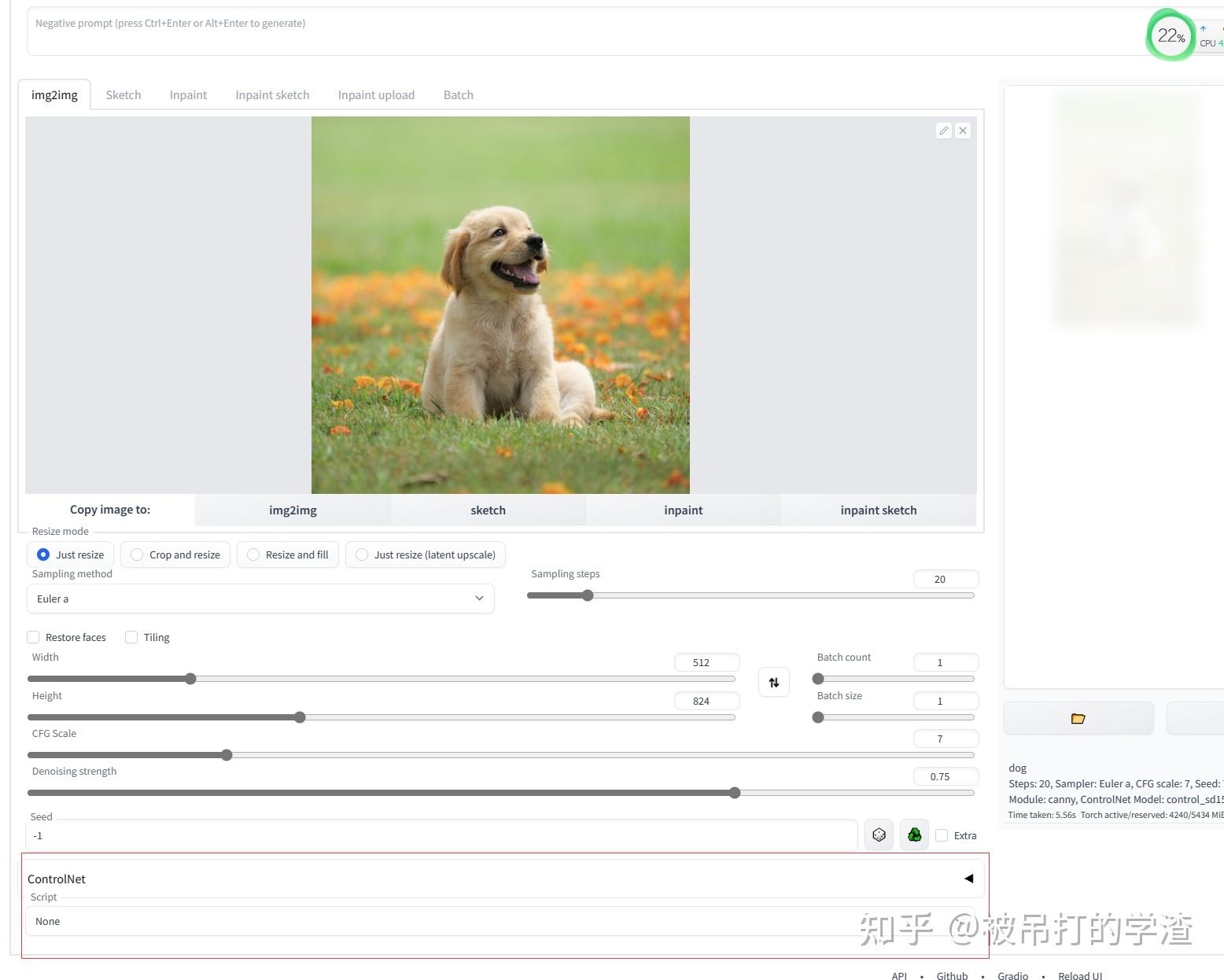Check the Extra seed option
This screenshot has height=980, width=1224.
tap(942, 835)
